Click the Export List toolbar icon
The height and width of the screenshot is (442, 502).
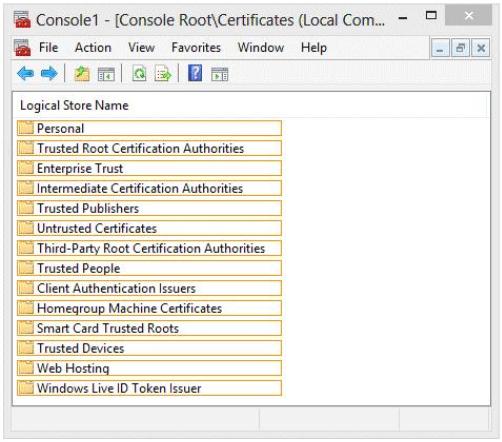pos(163,74)
